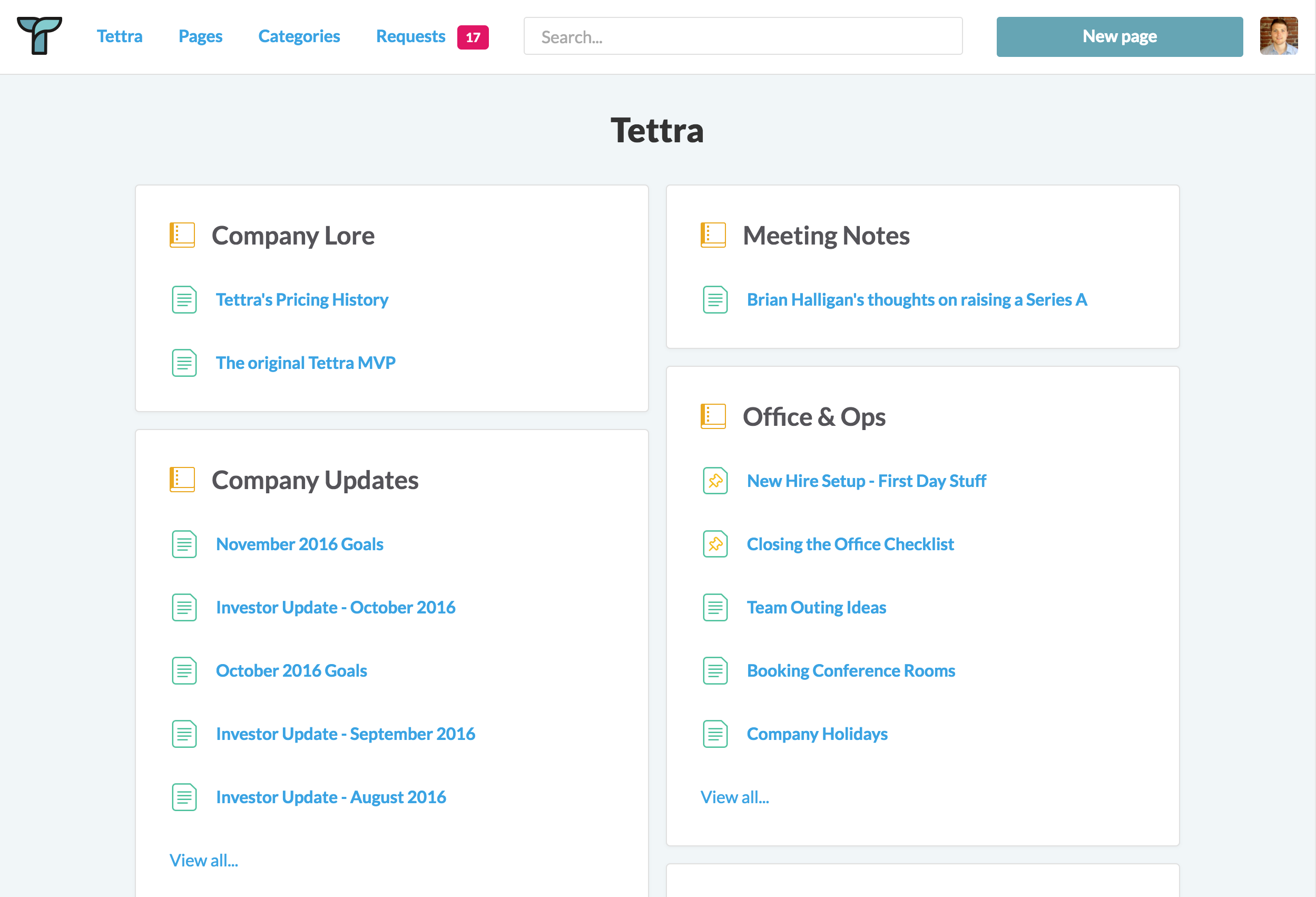1316x897 pixels.
Task: Click the book icon beside Company Updates
Action: (182, 480)
